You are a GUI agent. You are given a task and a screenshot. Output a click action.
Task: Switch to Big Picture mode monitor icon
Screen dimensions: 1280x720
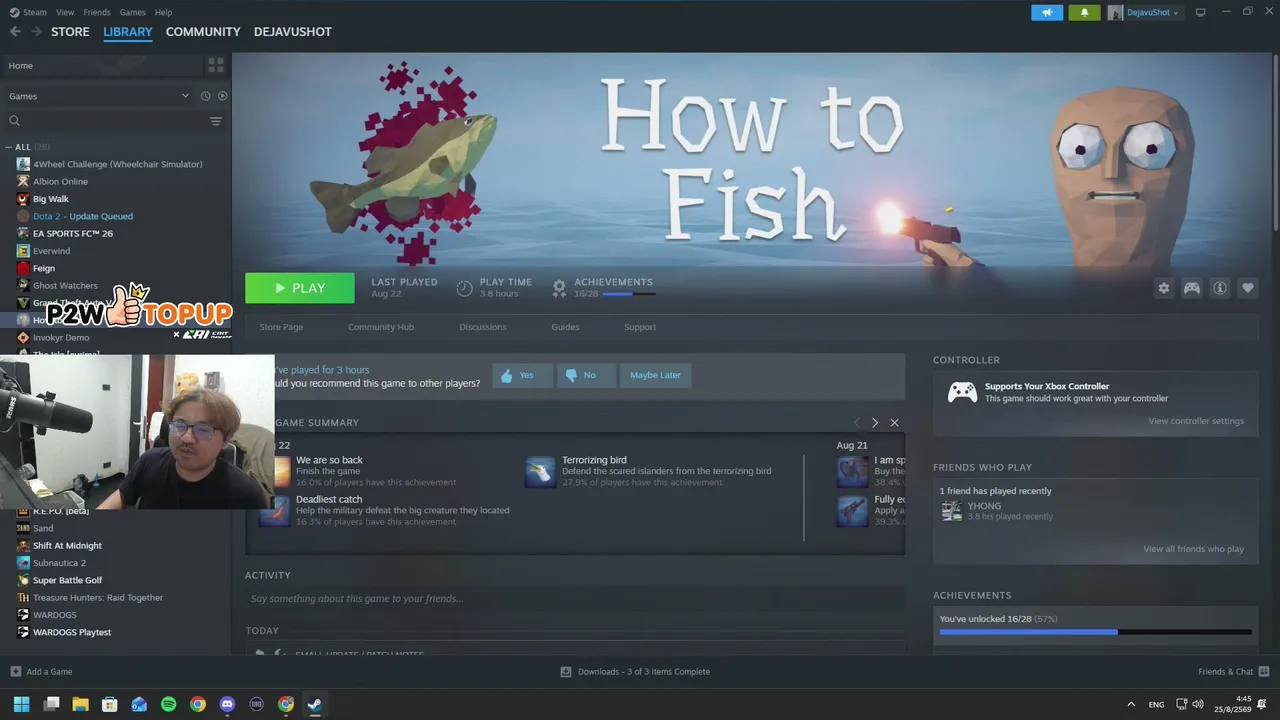click(x=1201, y=13)
